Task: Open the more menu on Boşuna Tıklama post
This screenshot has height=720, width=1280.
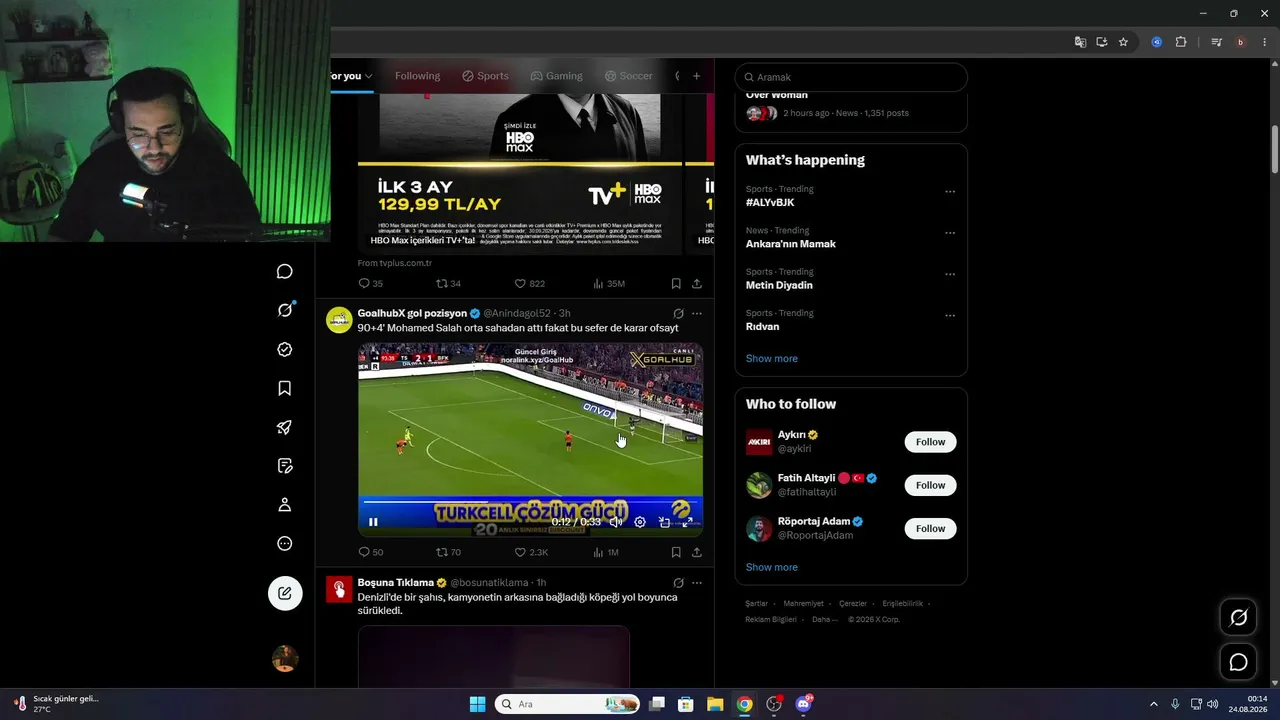Action: click(x=697, y=583)
